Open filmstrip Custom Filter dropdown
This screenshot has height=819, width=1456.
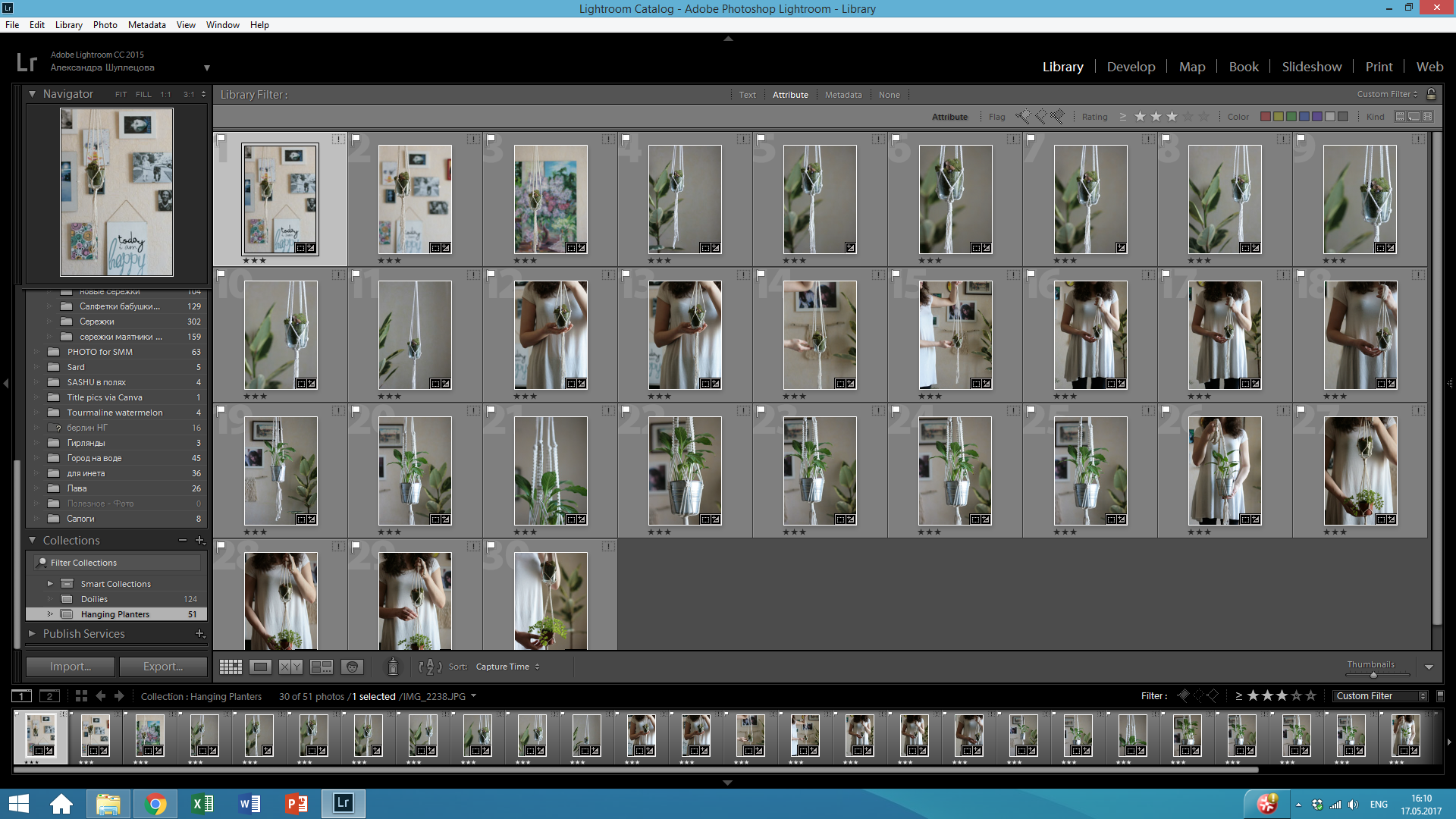coord(1380,695)
